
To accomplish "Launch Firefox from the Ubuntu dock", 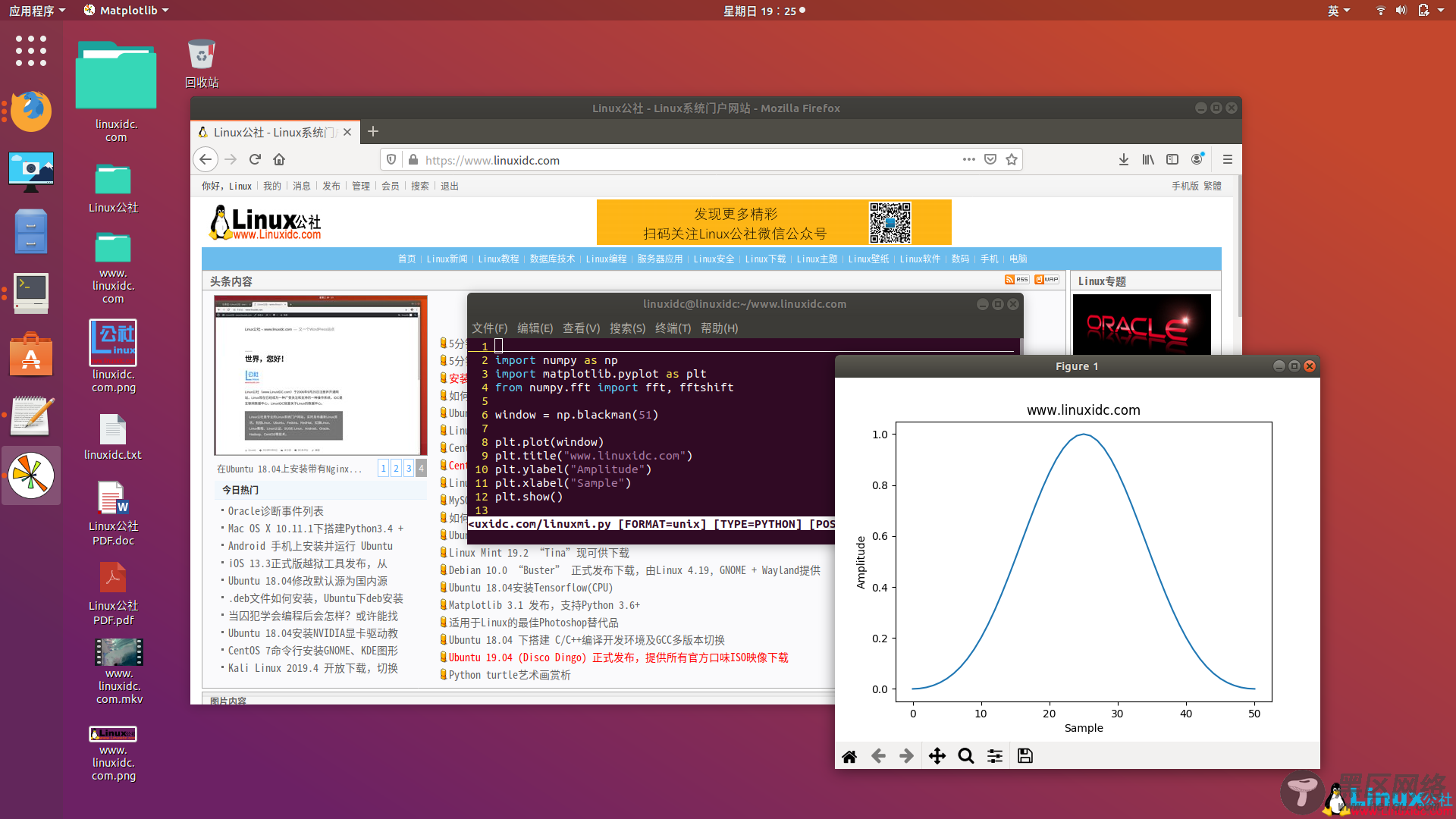I will [x=31, y=111].
